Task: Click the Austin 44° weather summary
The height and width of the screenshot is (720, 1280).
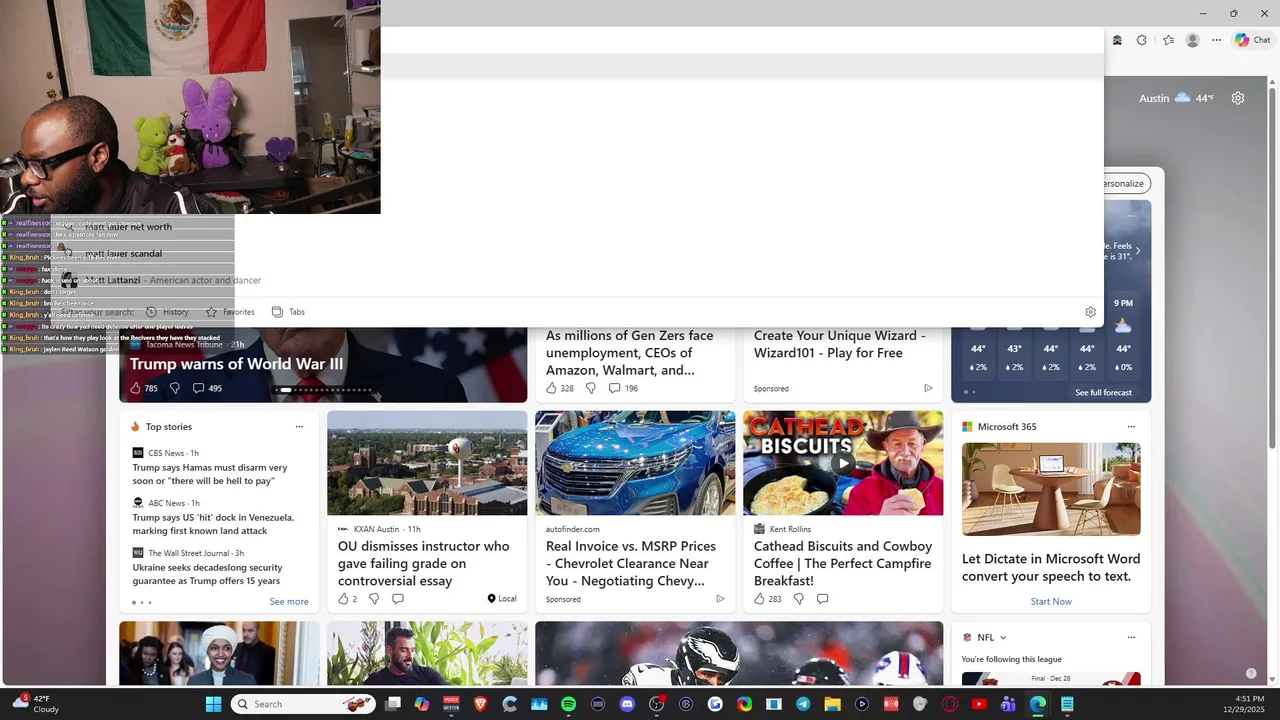Action: click(x=1176, y=98)
